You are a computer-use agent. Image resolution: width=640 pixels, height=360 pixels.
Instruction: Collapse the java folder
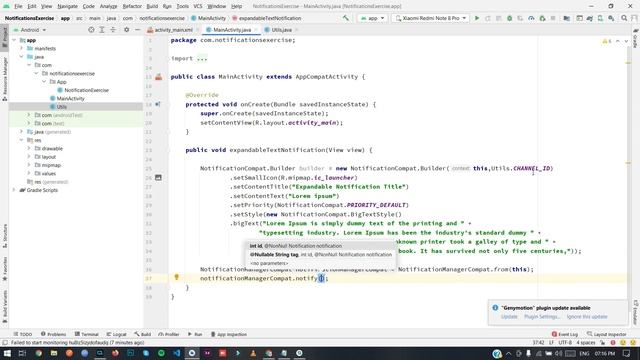coord(22,57)
